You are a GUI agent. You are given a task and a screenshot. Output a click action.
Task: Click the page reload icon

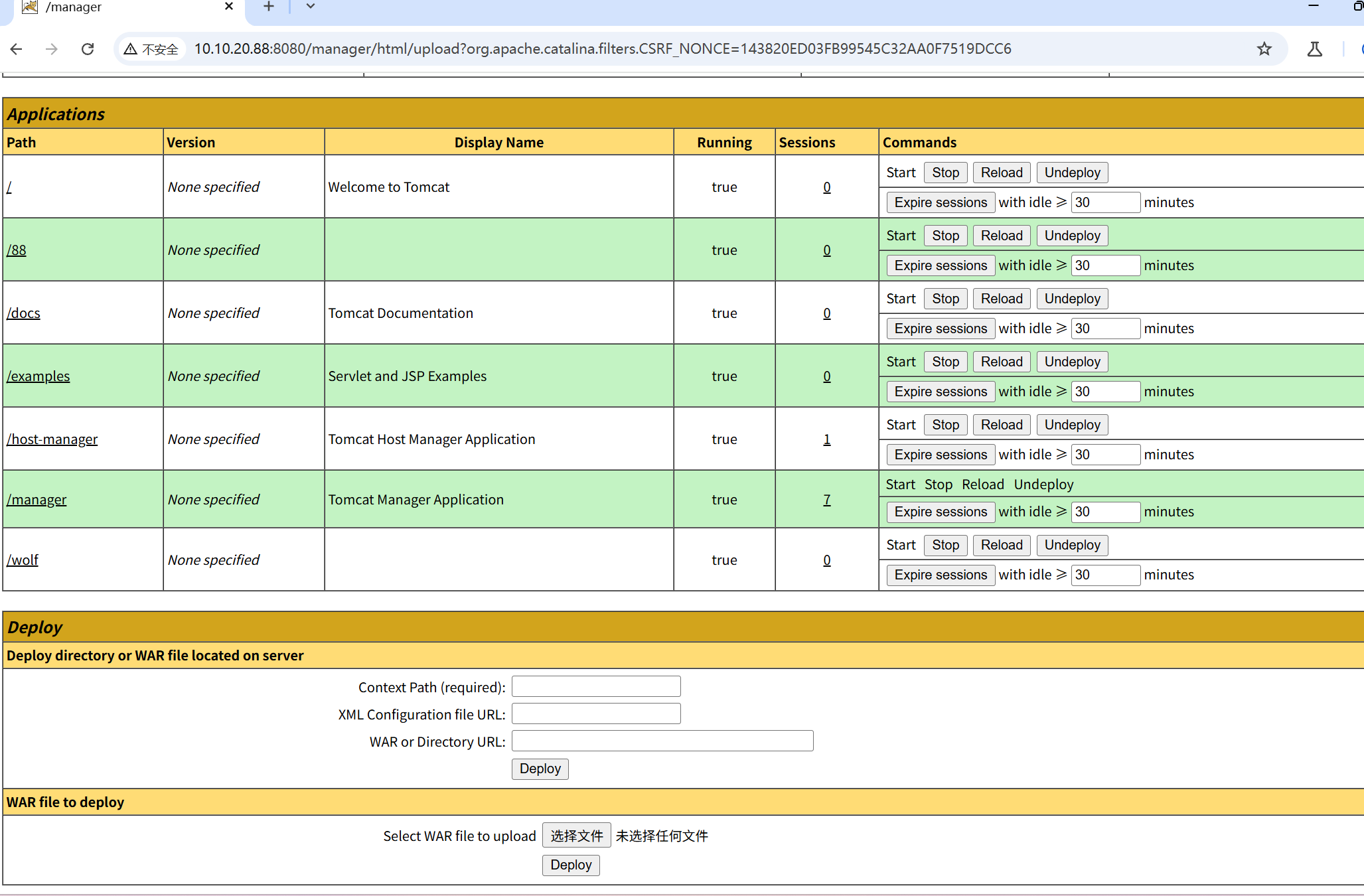[88, 49]
